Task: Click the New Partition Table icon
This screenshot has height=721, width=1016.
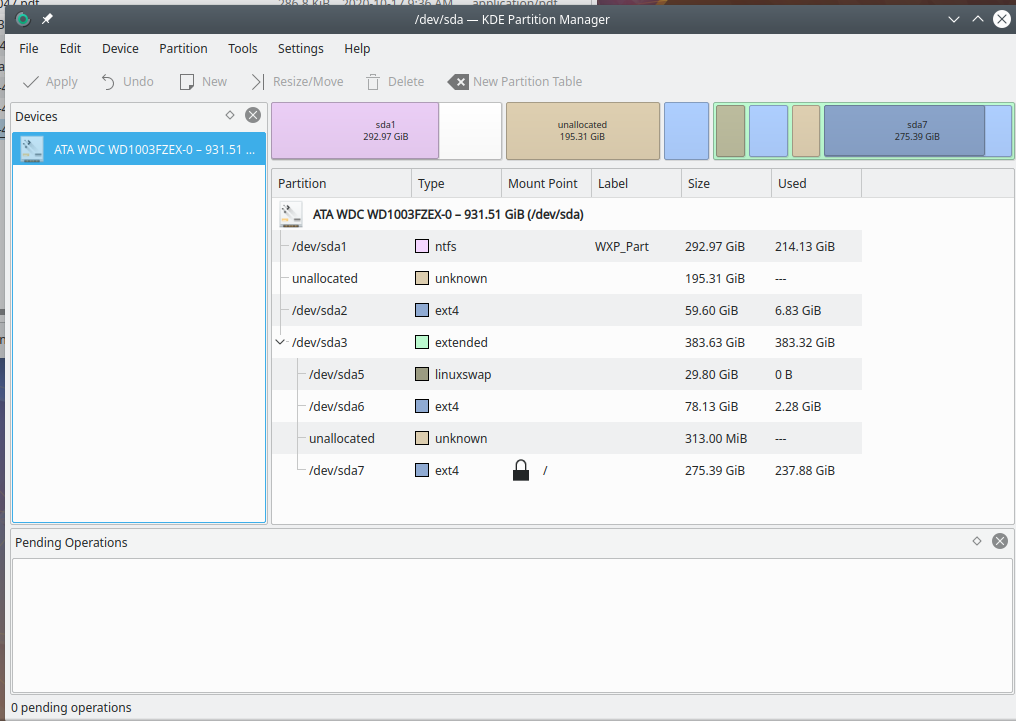Action: tap(458, 82)
